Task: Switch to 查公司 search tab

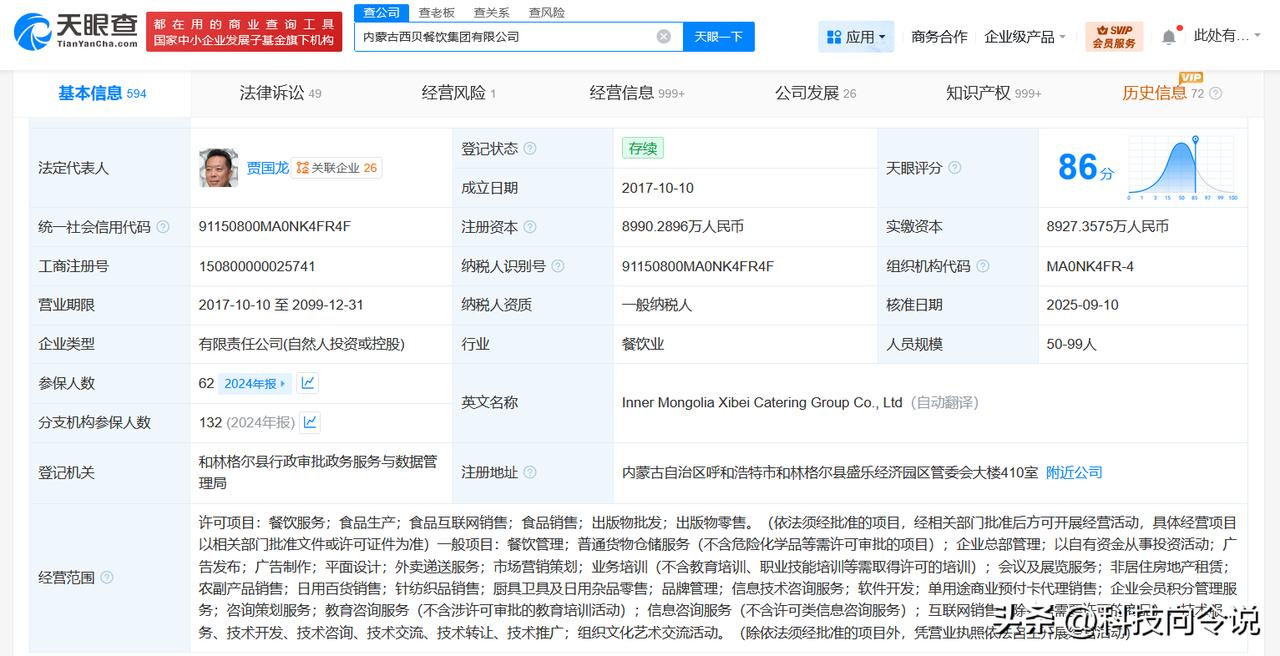Action: [x=382, y=12]
